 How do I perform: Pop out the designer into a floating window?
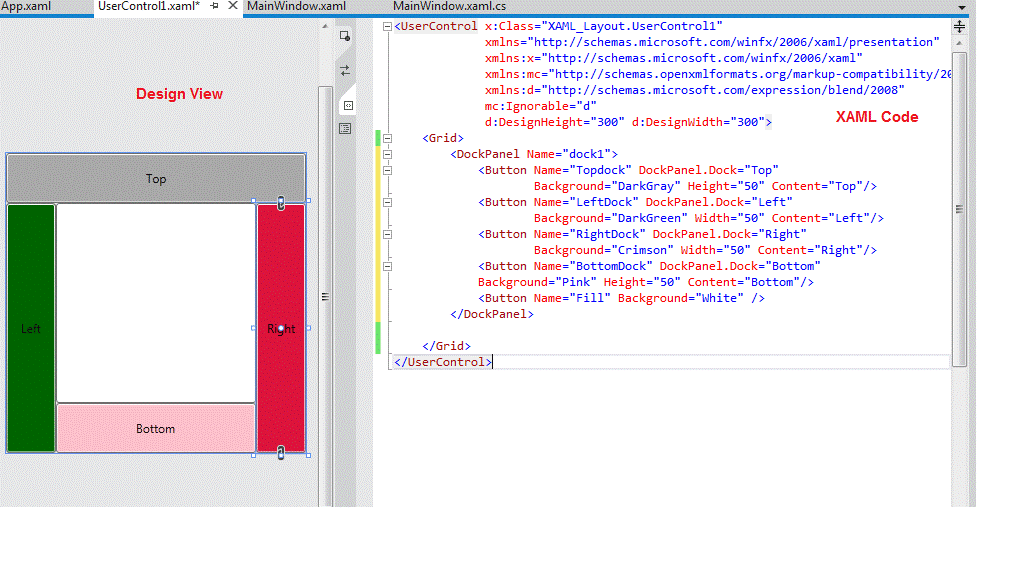click(x=344, y=35)
